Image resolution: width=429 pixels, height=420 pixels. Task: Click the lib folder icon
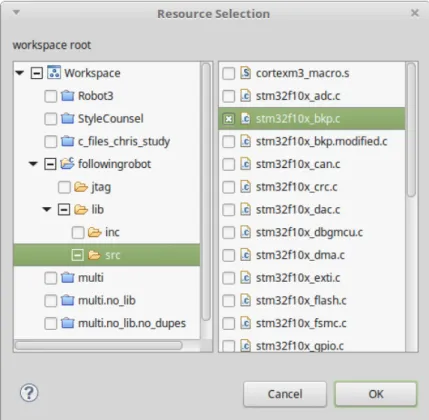point(81,210)
